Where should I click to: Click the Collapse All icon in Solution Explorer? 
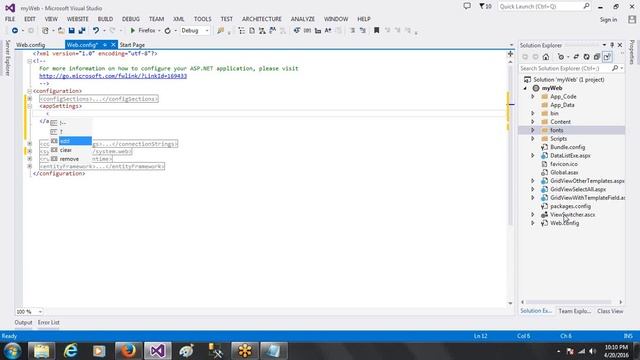tap(597, 57)
